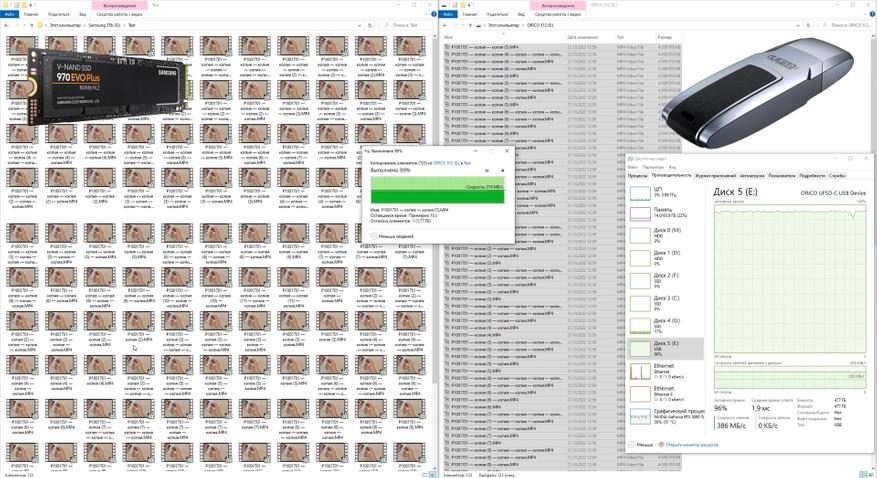Image resolution: width=877 pixels, height=478 pixels.
Task: Open Вид tab in ORICO Explorer
Action: [x=521, y=14]
